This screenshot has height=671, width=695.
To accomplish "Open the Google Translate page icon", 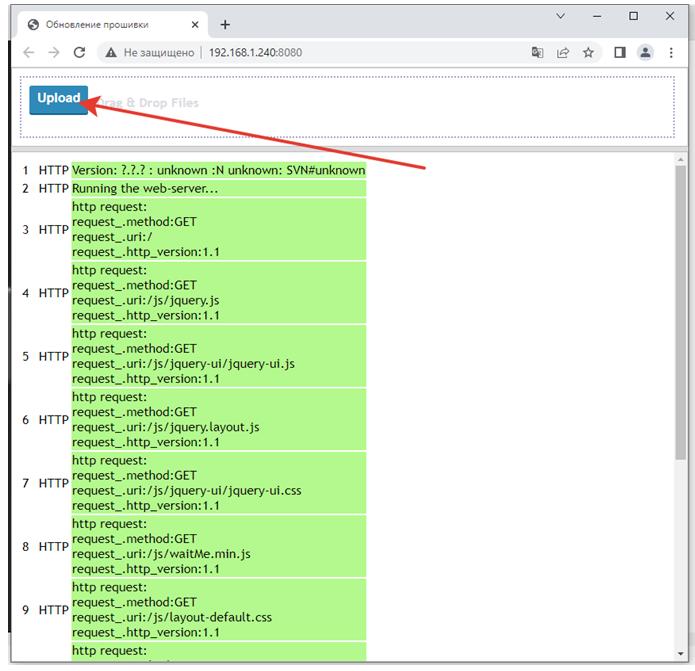I will point(538,52).
